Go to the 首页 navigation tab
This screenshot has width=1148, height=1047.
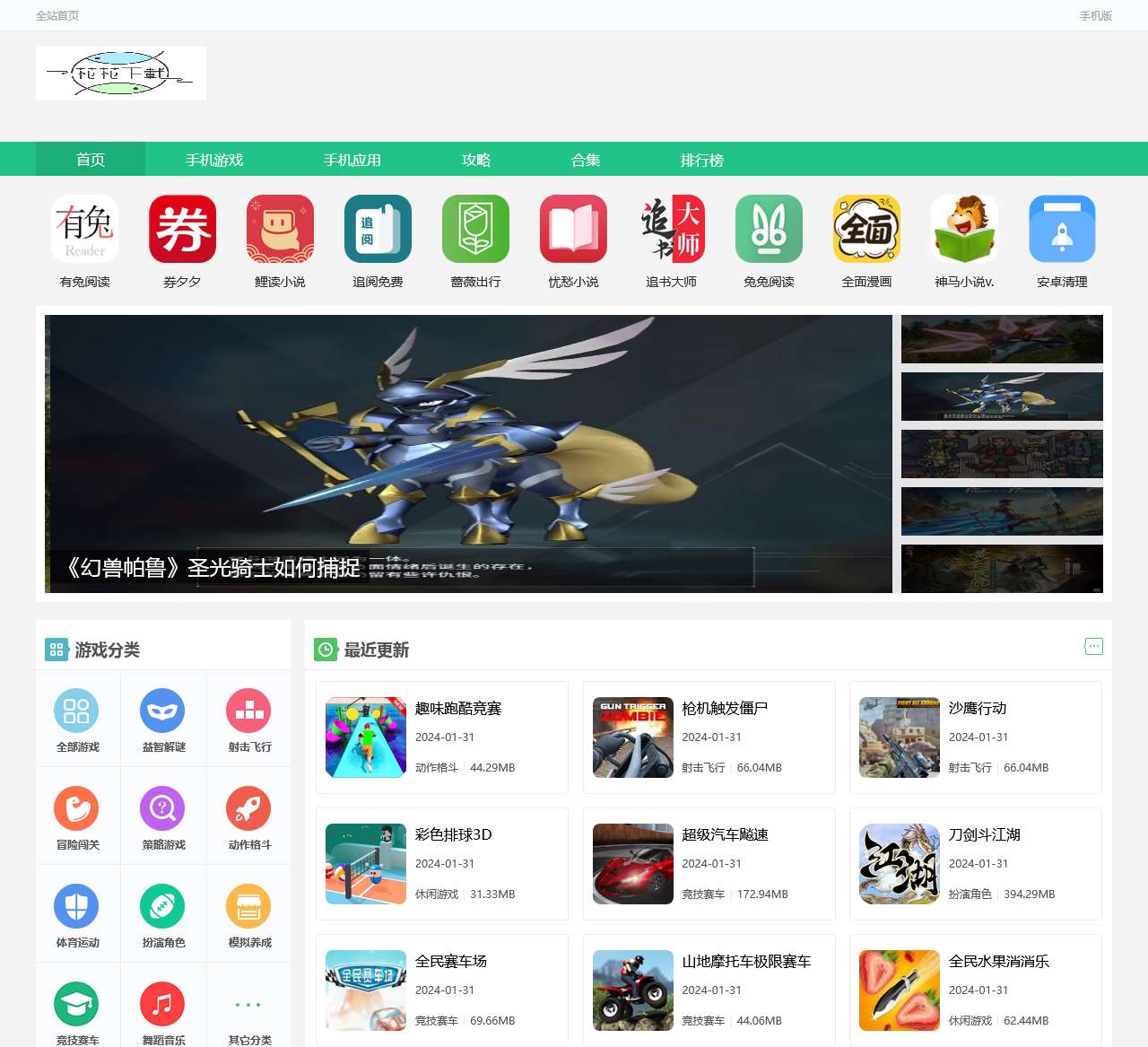coord(91,160)
